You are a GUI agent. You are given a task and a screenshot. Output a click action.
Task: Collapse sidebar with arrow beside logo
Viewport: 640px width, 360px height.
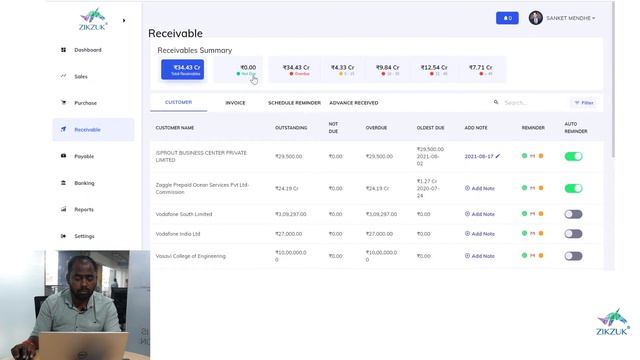(124, 20)
